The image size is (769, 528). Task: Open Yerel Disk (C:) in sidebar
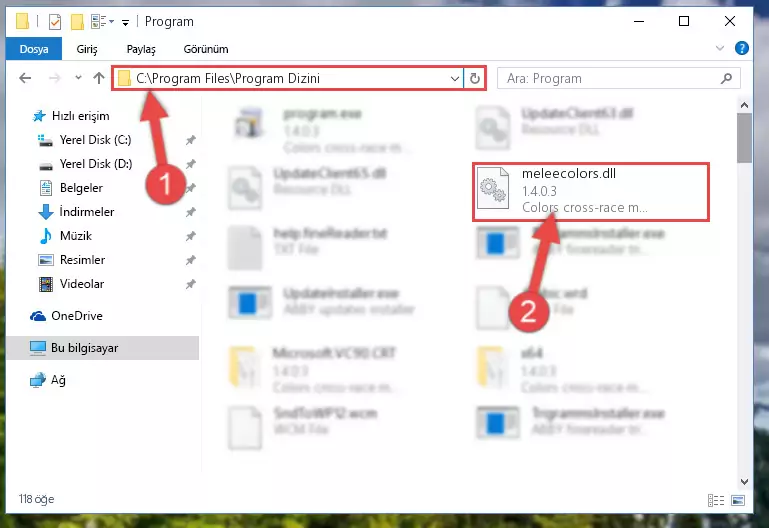coord(84,140)
